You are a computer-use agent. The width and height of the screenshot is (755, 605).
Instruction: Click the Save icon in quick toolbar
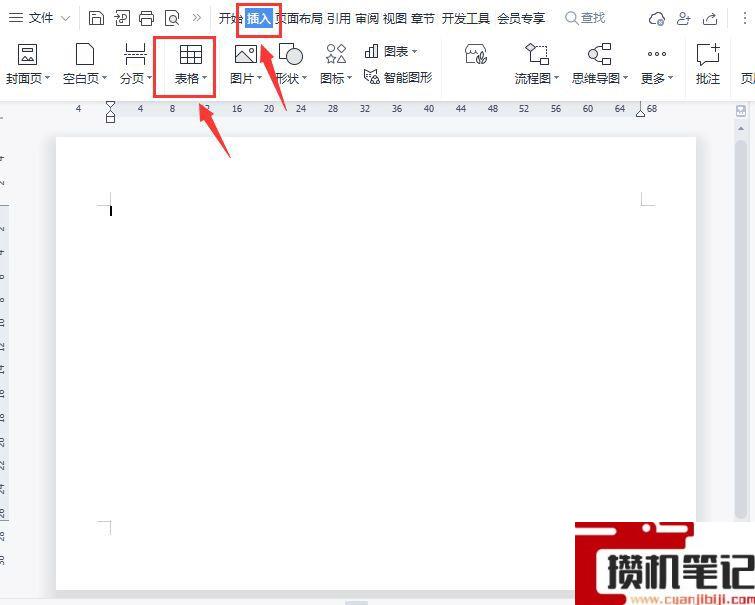(96, 18)
